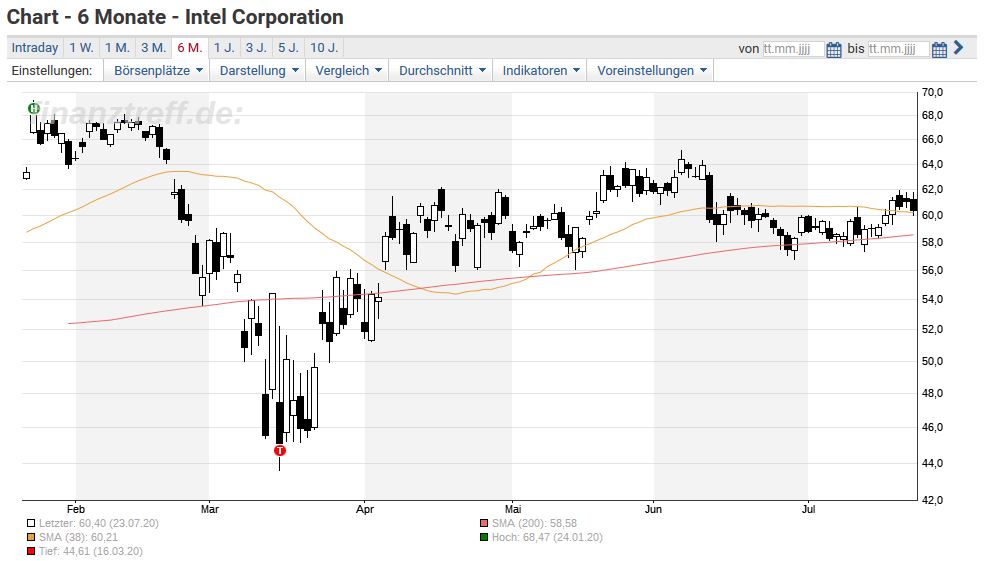Open the 'von' date calendar icon
This screenshot has width=987, height=561.
(x=833, y=50)
